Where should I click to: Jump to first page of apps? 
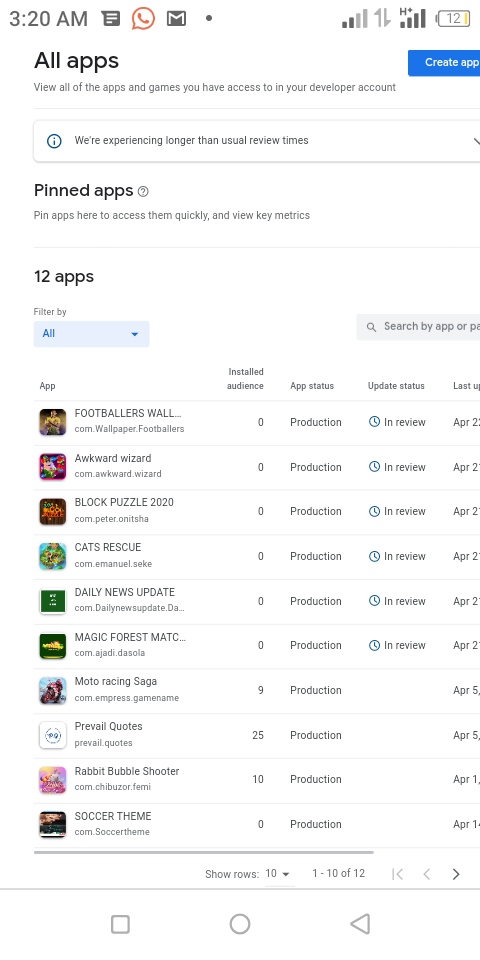pos(397,874)
